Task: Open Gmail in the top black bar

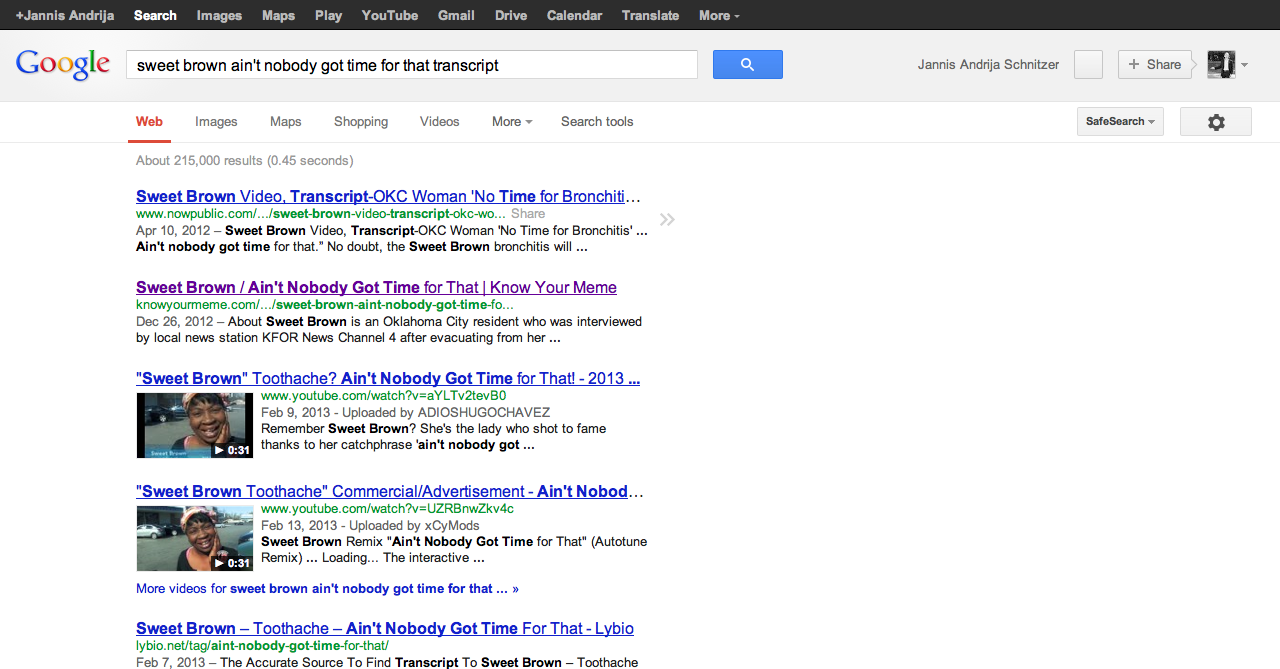Action: click(x=456, y=15)
